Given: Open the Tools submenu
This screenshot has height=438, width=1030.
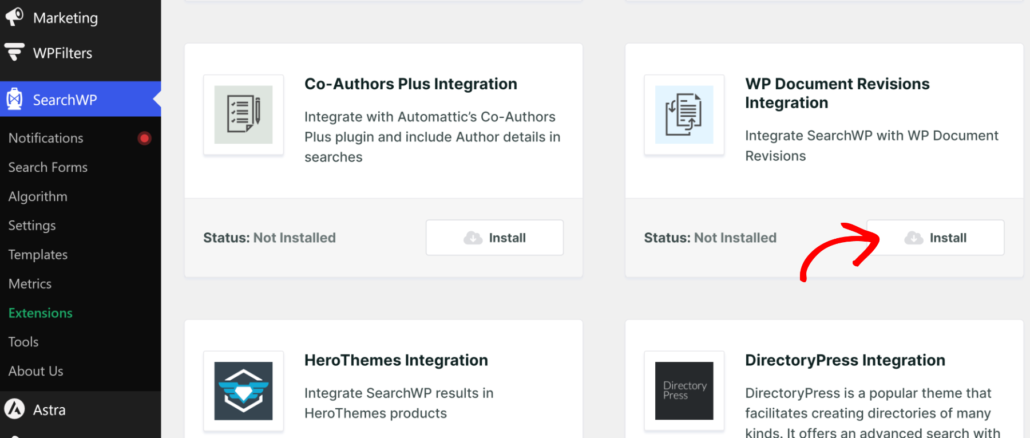Looking at the screenshot, I should coord(23,341).
